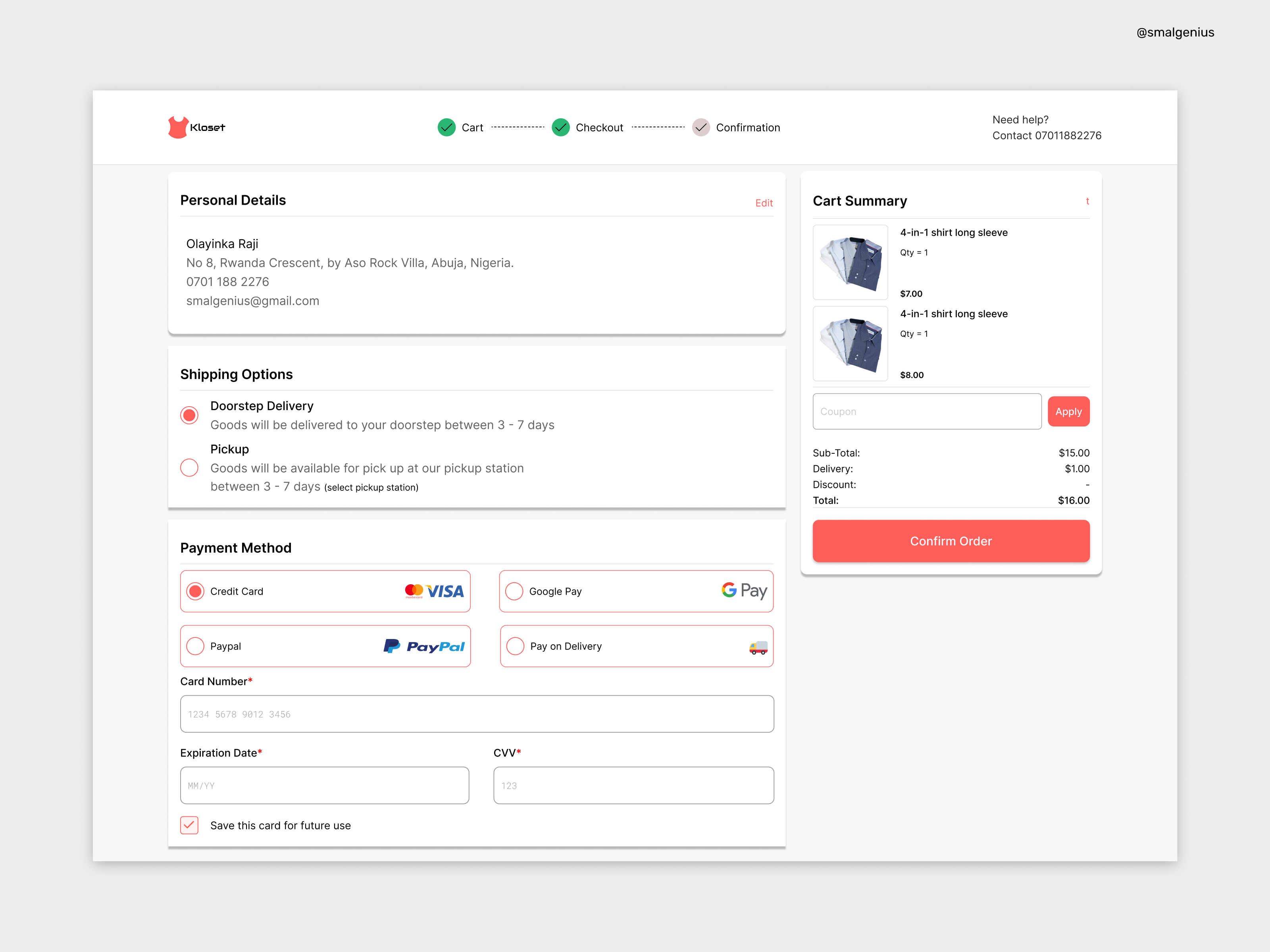Choose the Pay on Delivery option
1270x952 pixels.
pyautogui.click(x=515, y=646)
